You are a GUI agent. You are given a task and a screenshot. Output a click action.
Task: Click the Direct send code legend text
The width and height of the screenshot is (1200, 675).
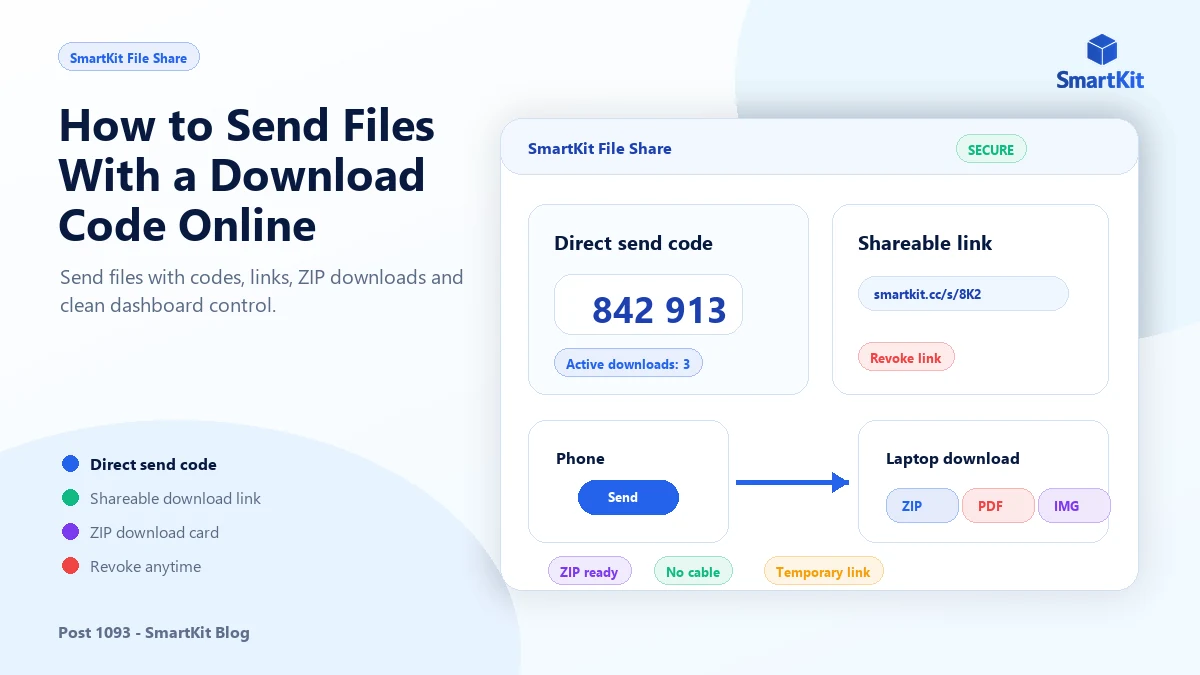[x=153, y=464]
